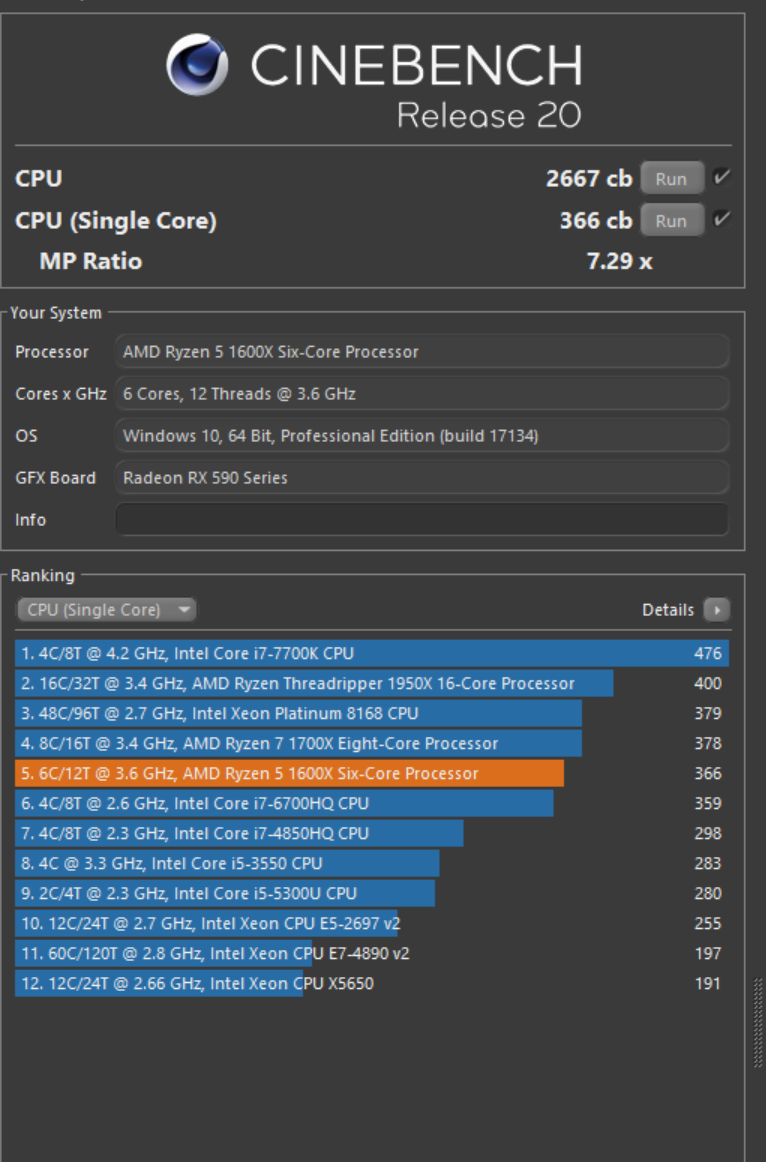Viewport: 766px width, 1162px height.
Task: Click the OS field showing Windows 10
Action: pyautogui.click(x=420, y=436)
